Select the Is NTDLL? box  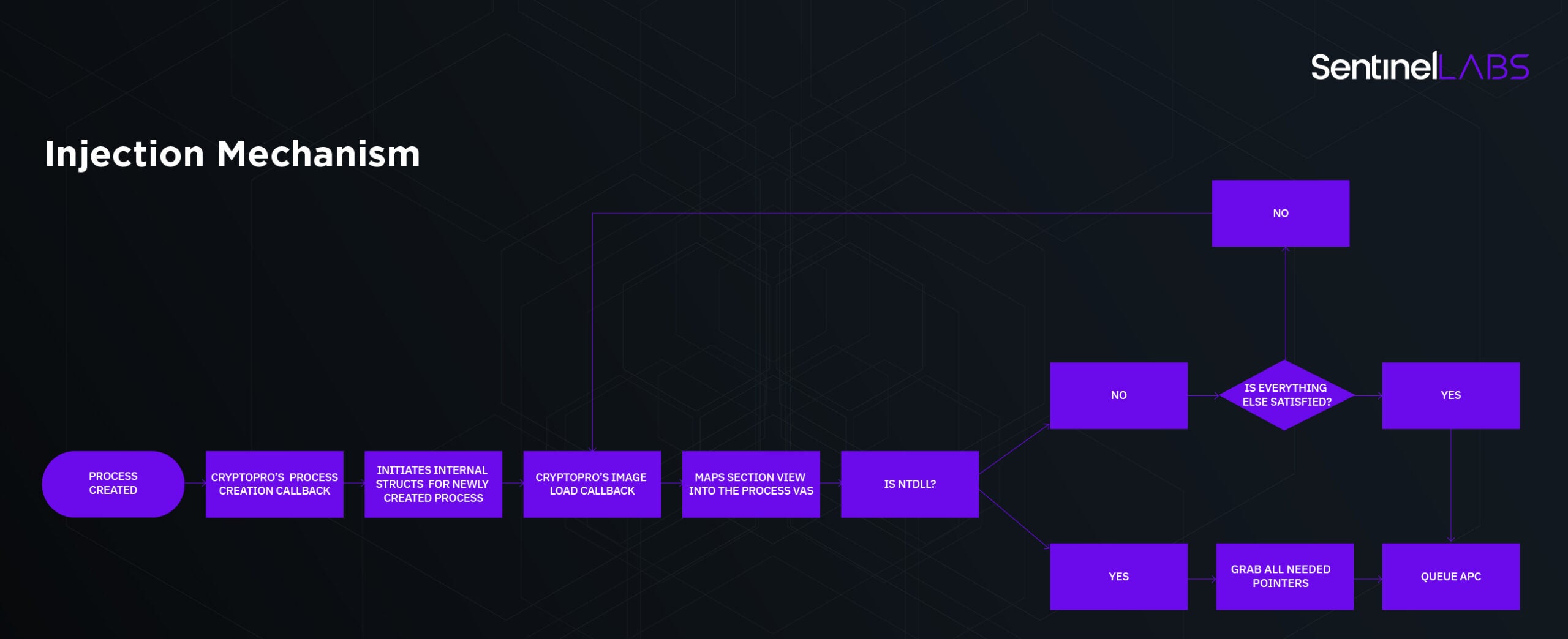point(910,484)
